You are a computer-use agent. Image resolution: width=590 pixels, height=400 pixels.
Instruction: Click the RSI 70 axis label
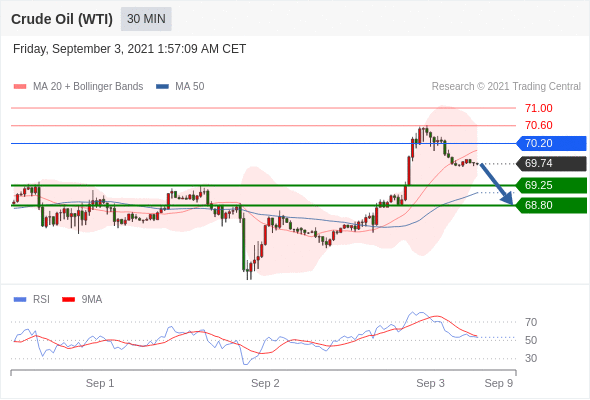pyautogui.click(x=531, y=322)
